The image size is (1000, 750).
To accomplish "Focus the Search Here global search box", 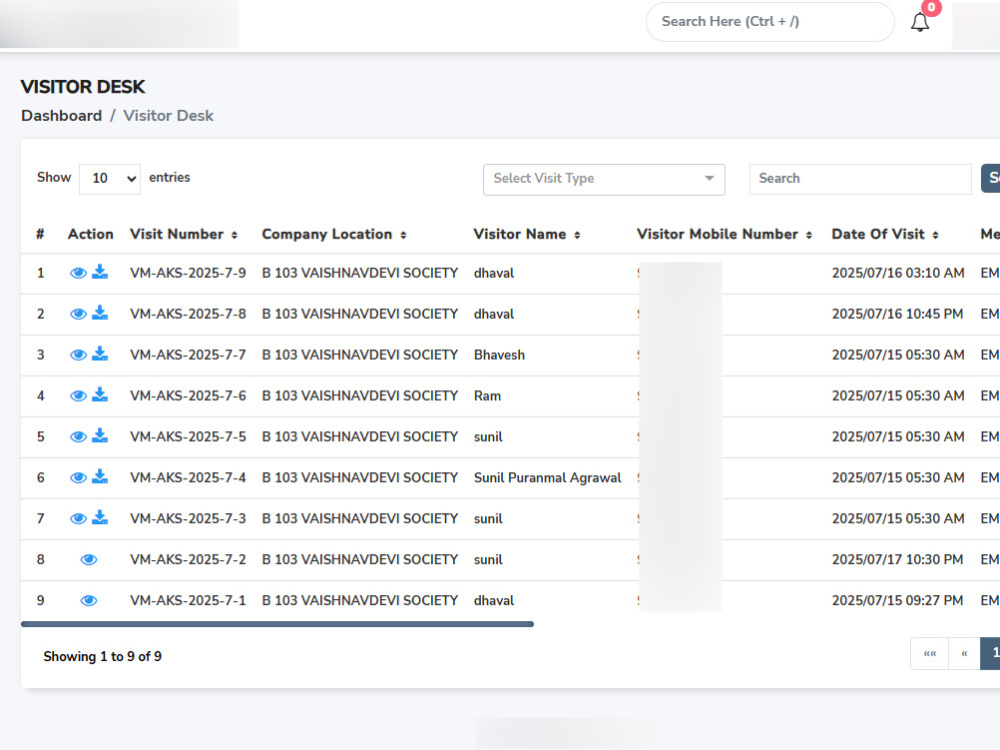I will pos(770,22).
